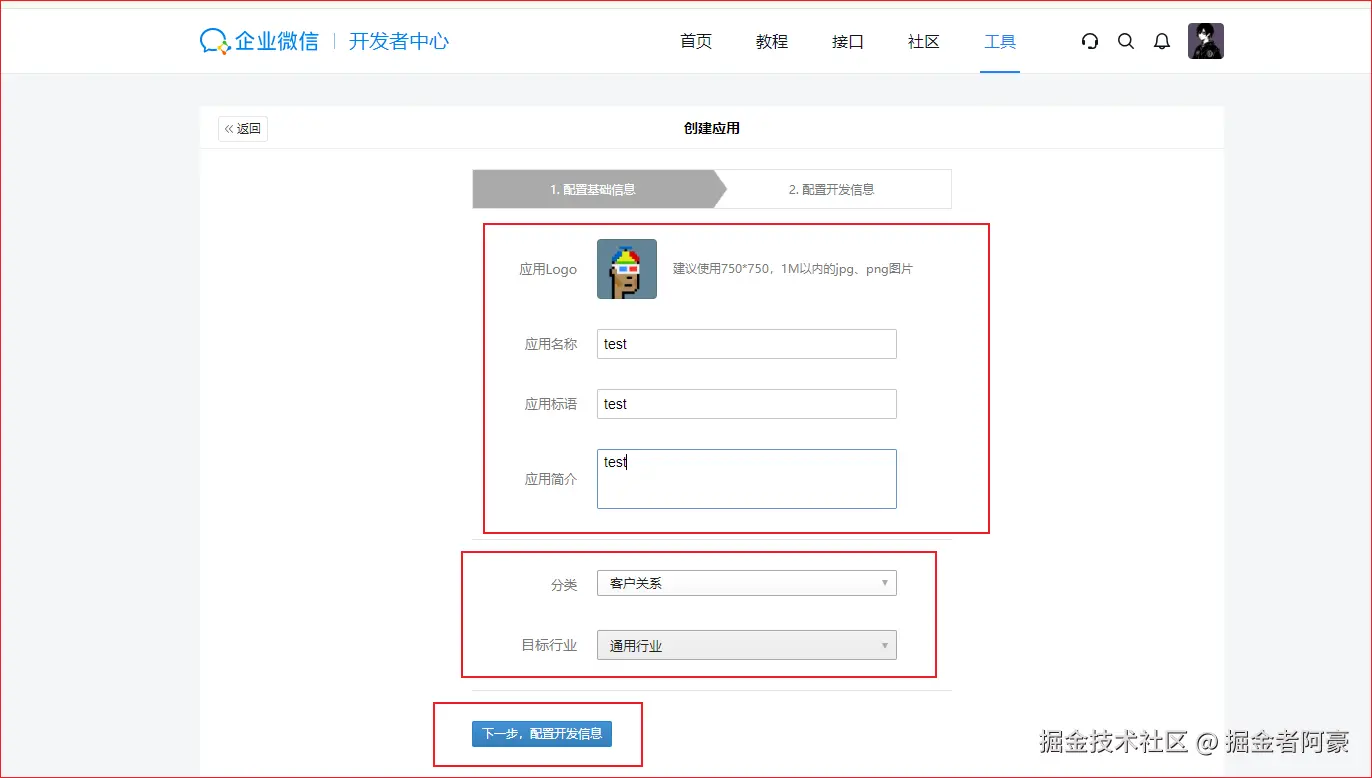Click the 开发者中心 header link
The width and height of the screenshot is (1372, 778).
[x=399, y=41]
